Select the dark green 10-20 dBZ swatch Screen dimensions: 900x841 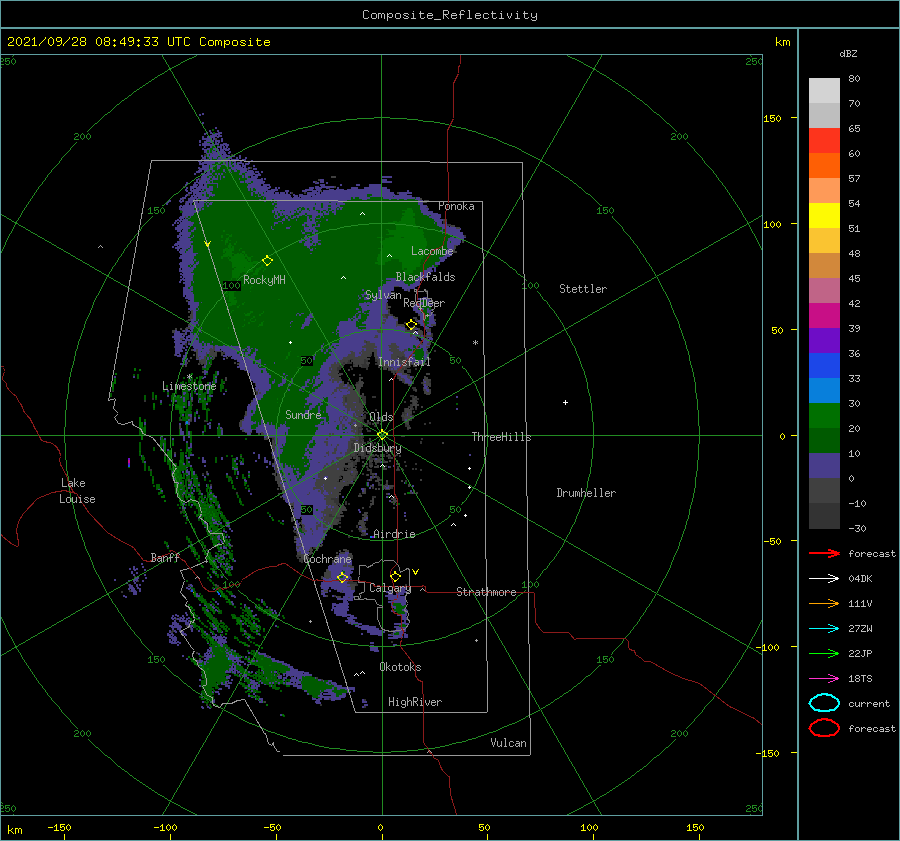tap(824, 440)
